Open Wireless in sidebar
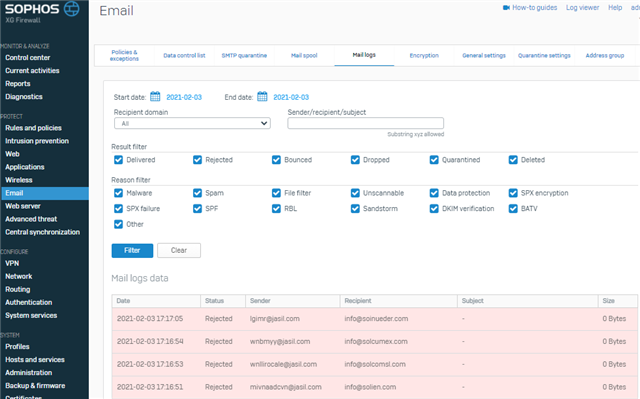The width and height of the screenshot is (640, 399). pyautogui.click(x=19, y=180)
